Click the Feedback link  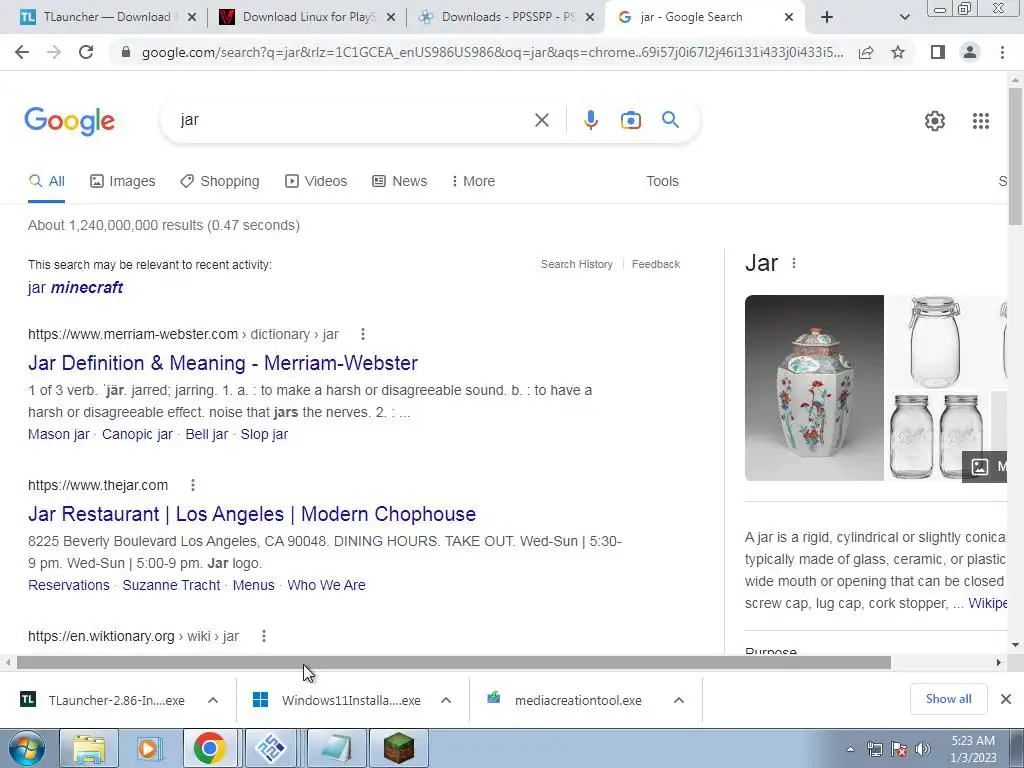(656, 264)
